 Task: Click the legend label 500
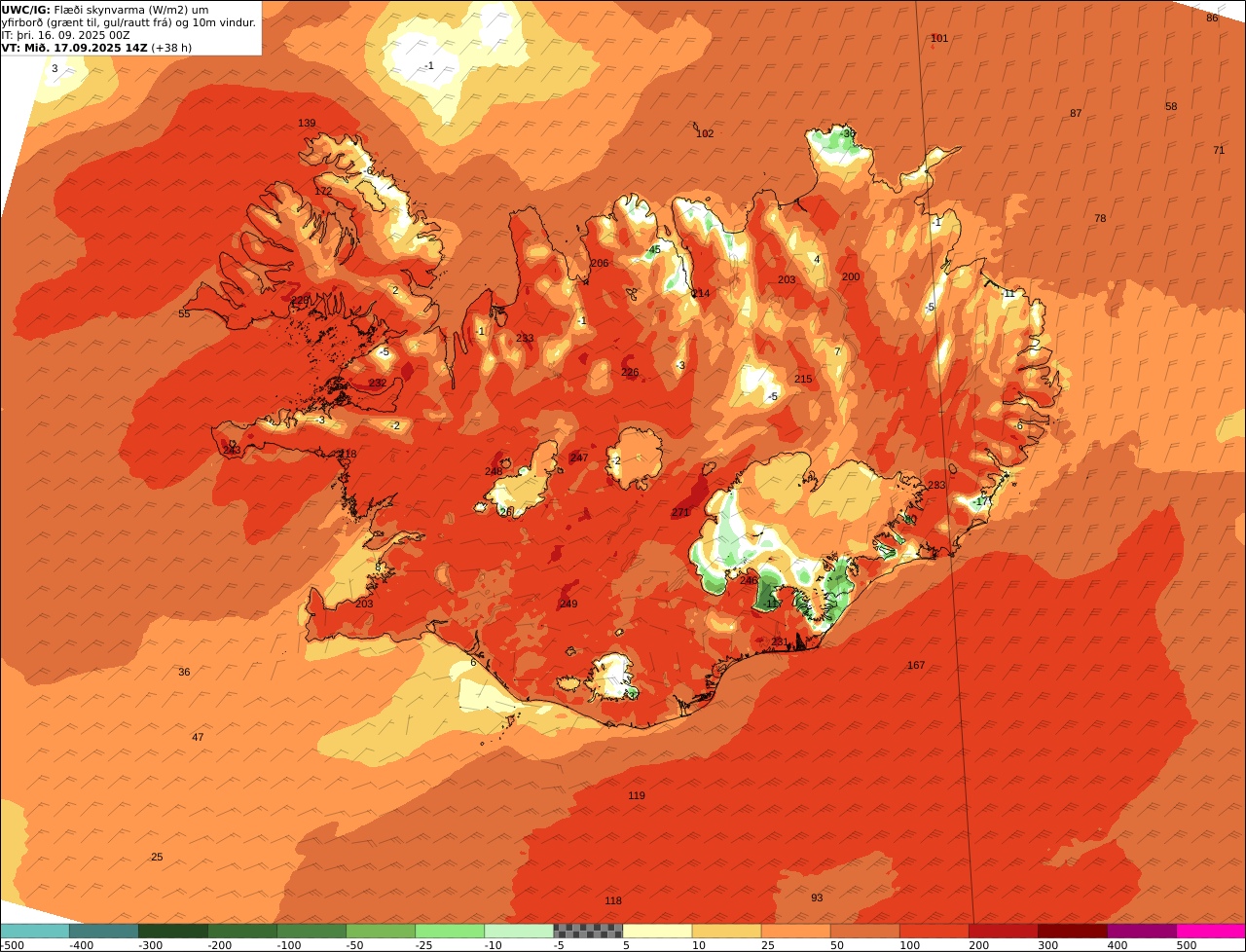[1186, 945]
